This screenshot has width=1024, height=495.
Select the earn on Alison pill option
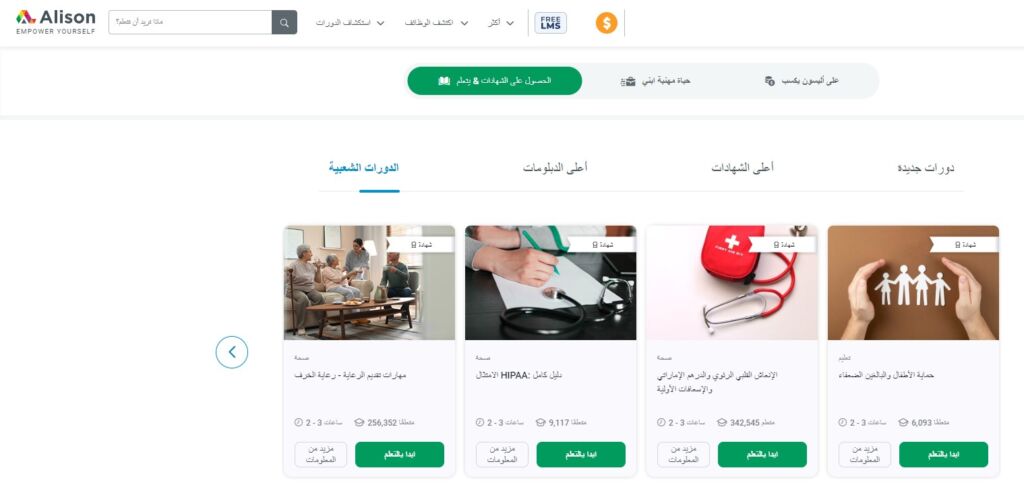801,81
